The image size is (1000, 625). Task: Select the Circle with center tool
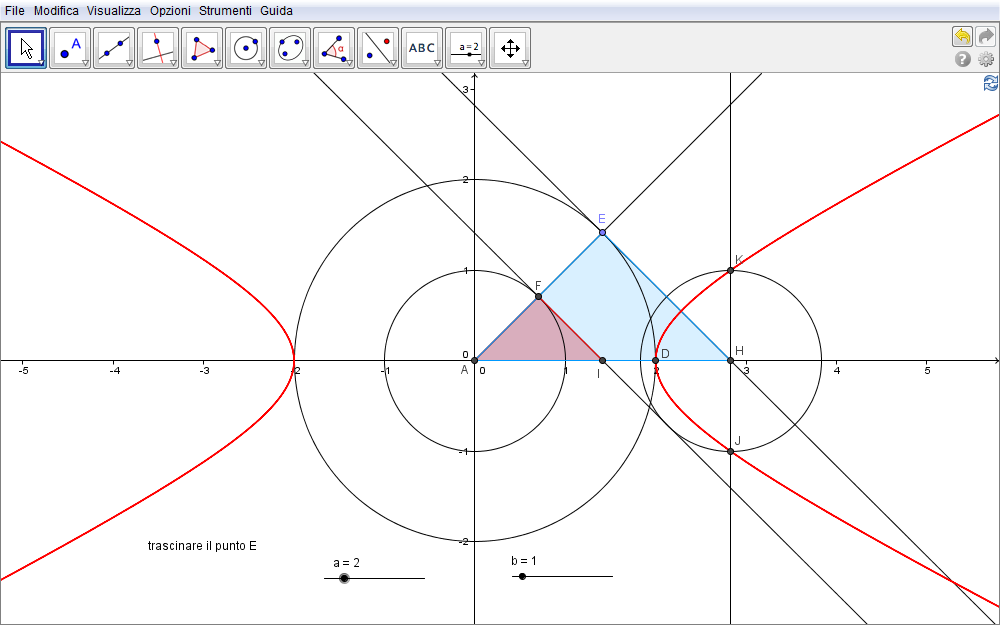pos(246,47)
